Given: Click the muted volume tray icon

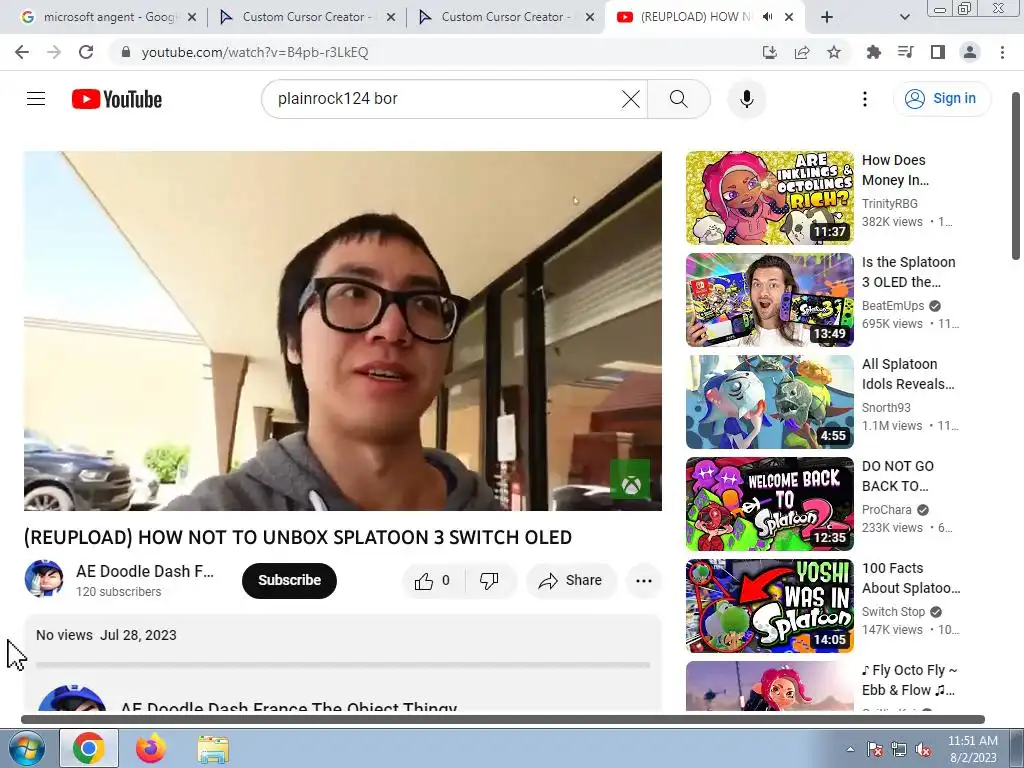Looking at the screenshot, I should (923, 750).
